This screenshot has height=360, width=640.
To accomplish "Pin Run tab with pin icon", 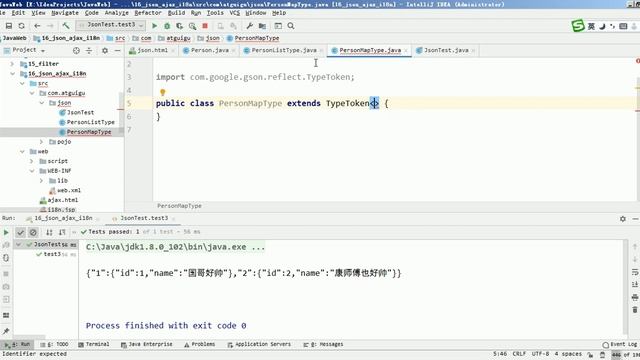I will coord(6,331).
